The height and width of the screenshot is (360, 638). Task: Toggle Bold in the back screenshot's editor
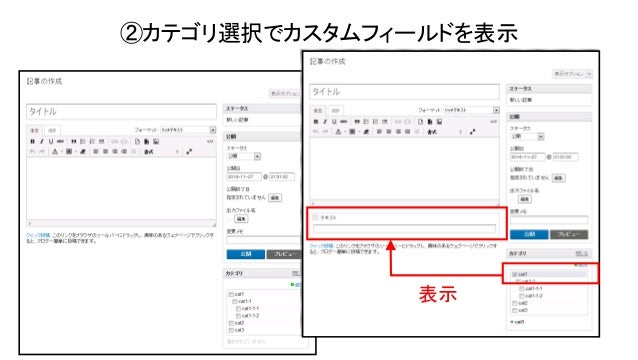(x=33, y=142)
